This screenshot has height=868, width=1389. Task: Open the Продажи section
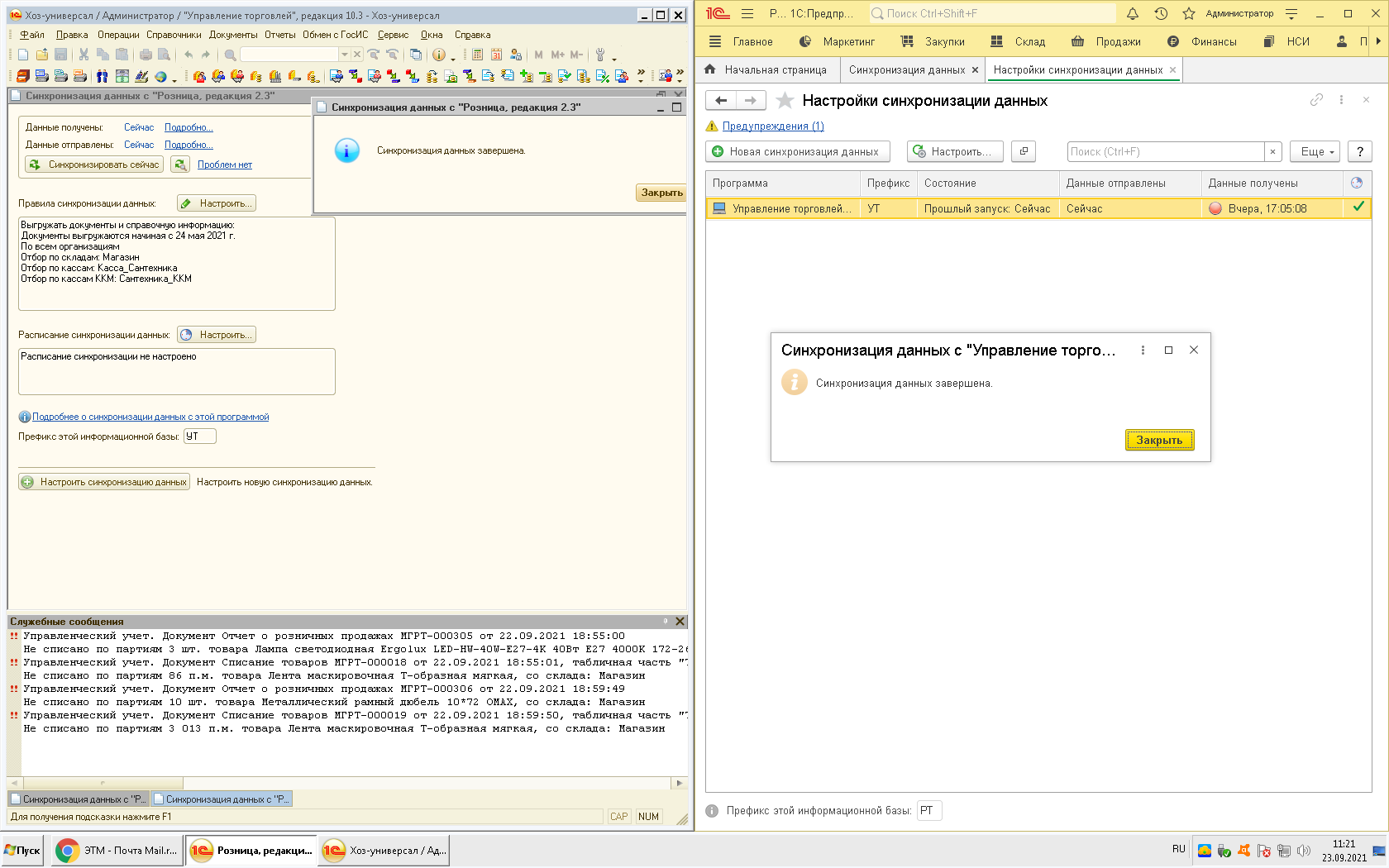[1117, 41]
